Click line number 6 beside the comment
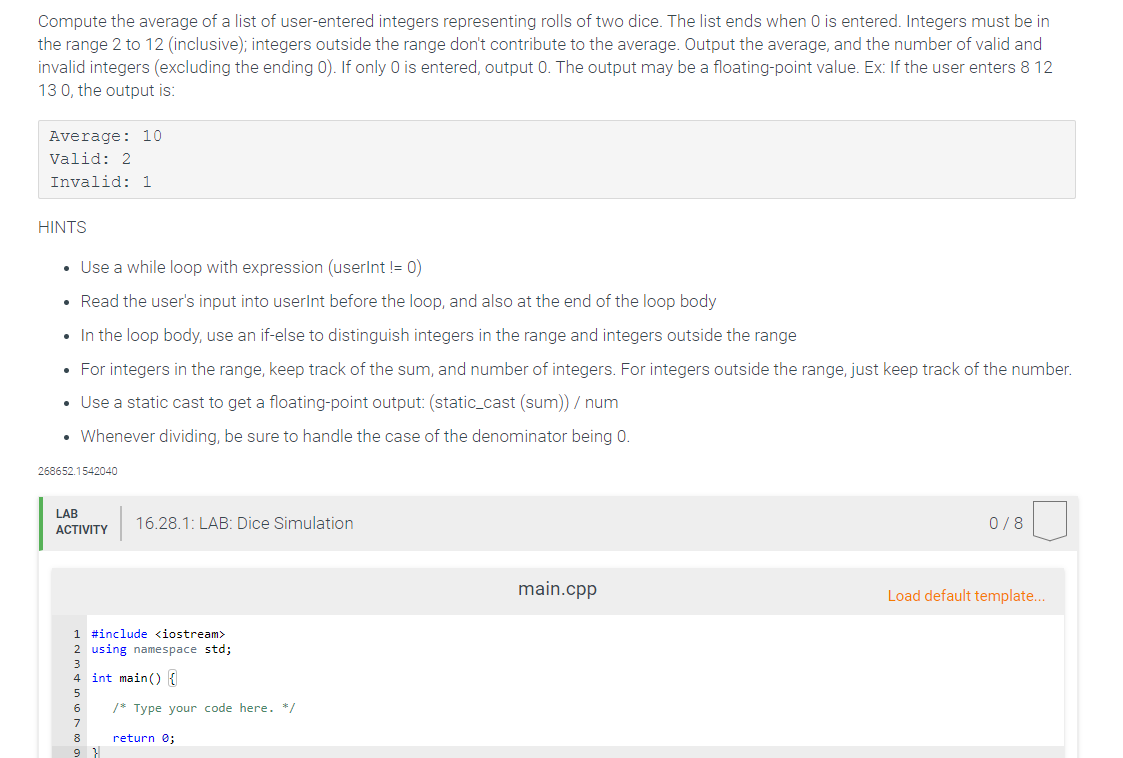Viewport: 1123px width, 758px height. (x=77, y=708)
